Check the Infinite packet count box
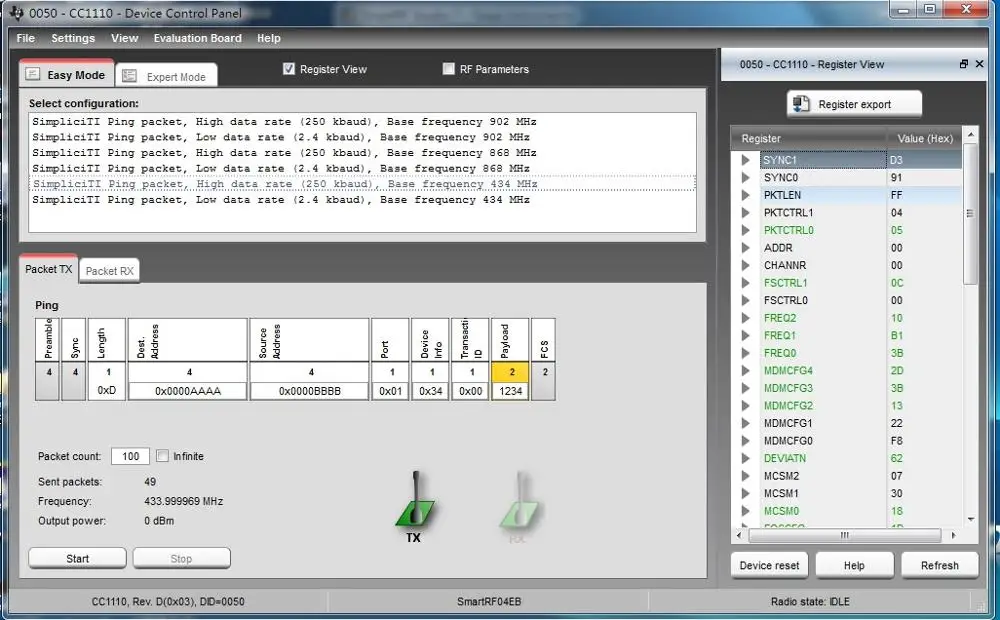The height and width of the screenshot is (620, 1000). pyautogui.click(x=162, y=455)
